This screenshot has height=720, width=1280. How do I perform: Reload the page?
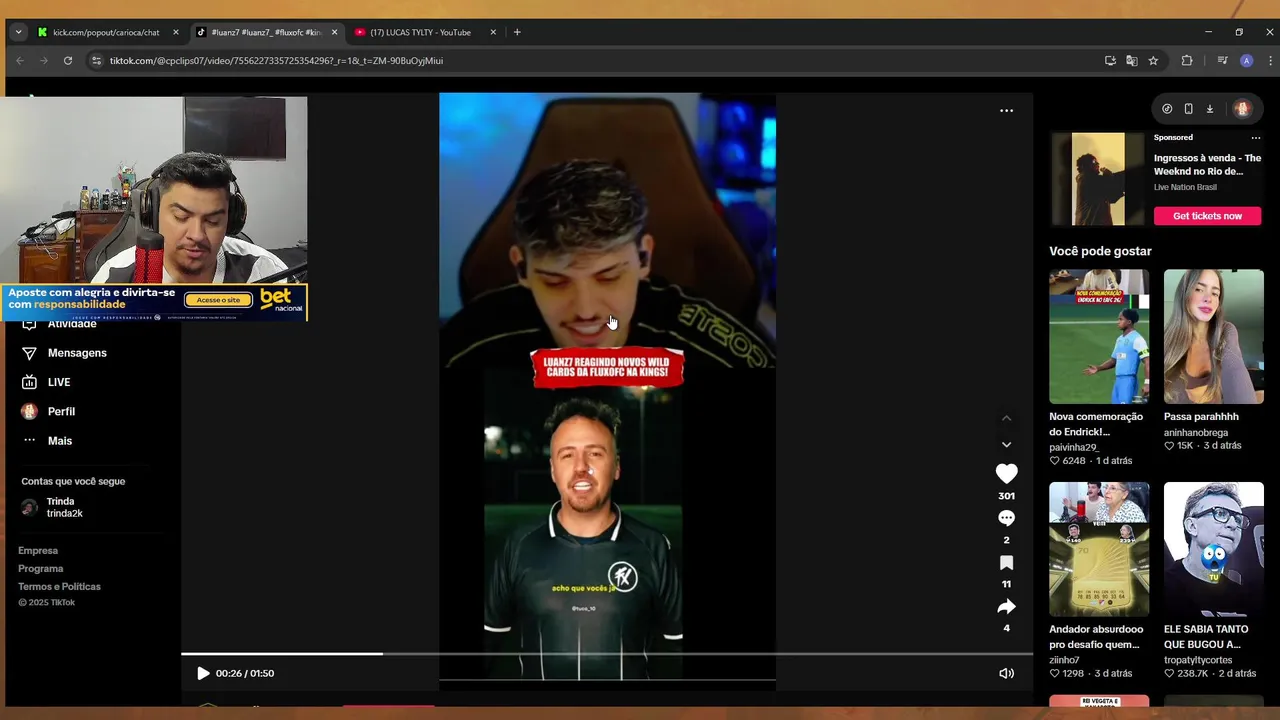pos(68,60)
